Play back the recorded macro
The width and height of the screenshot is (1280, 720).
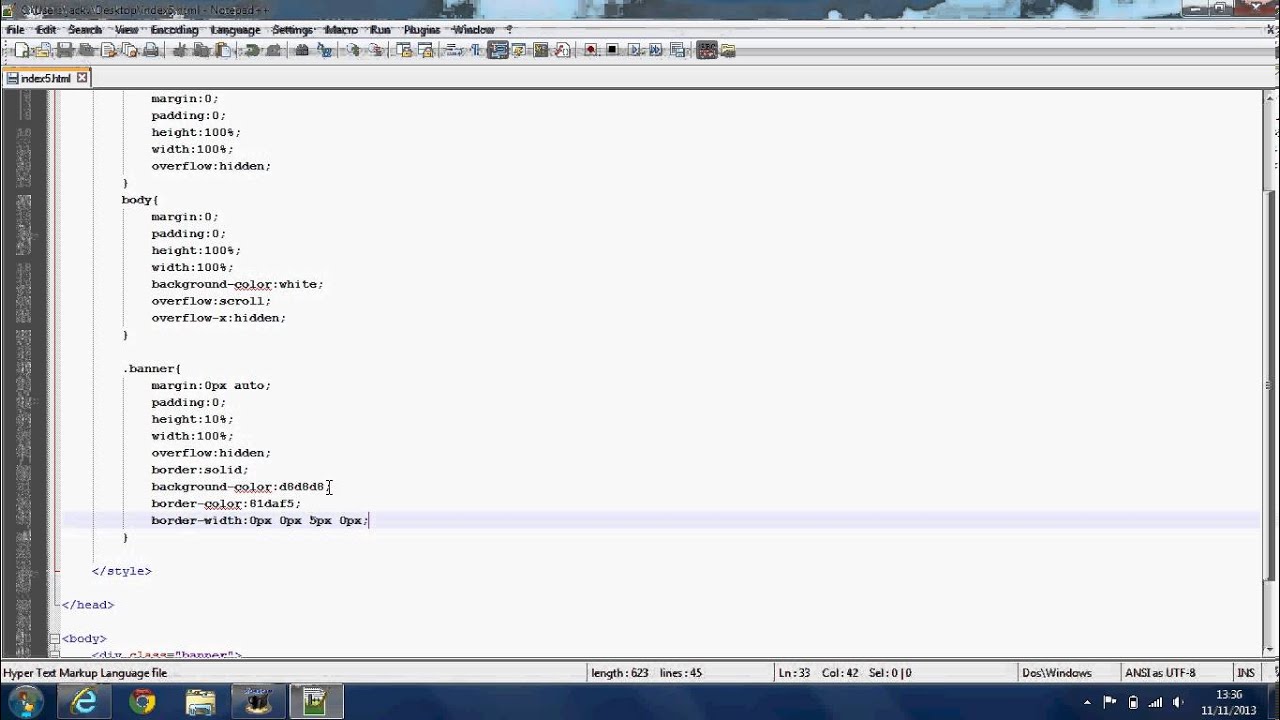point(634,50)
